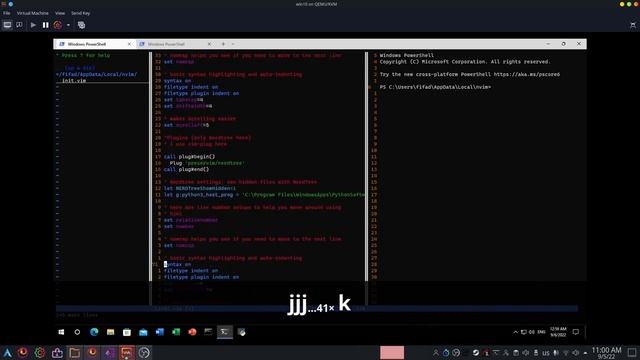
Task: Click the aka.ms/pscore6 link in PowerShell
Action: click(x=527, y=74)
